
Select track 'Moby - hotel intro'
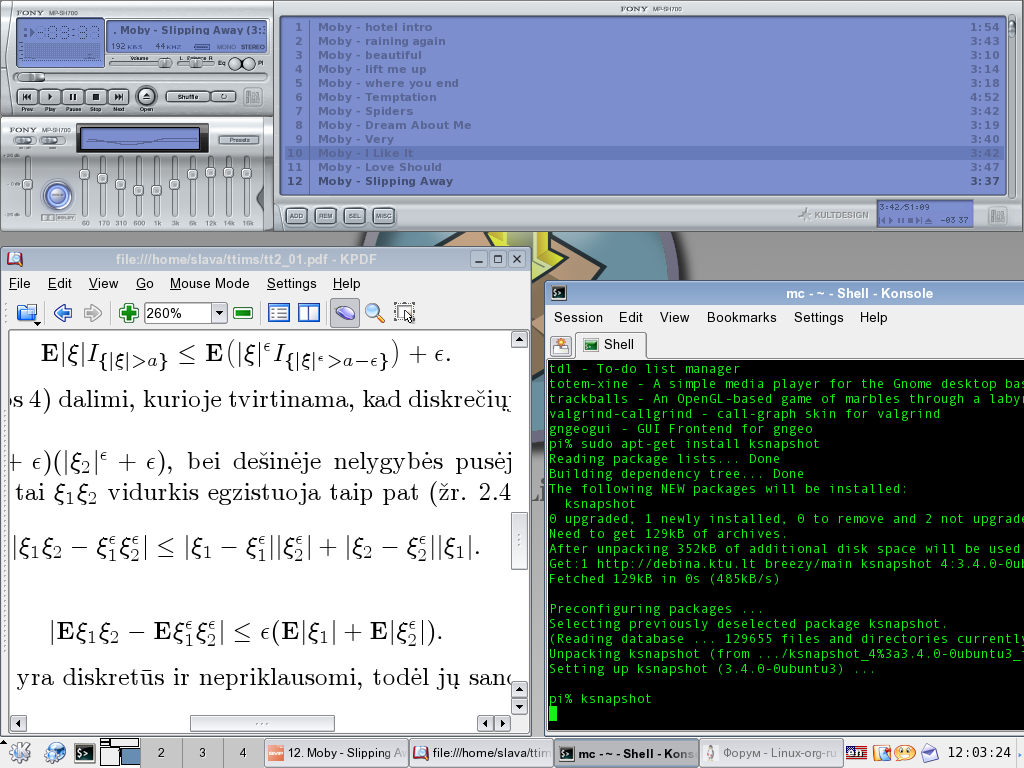point(643,27)
